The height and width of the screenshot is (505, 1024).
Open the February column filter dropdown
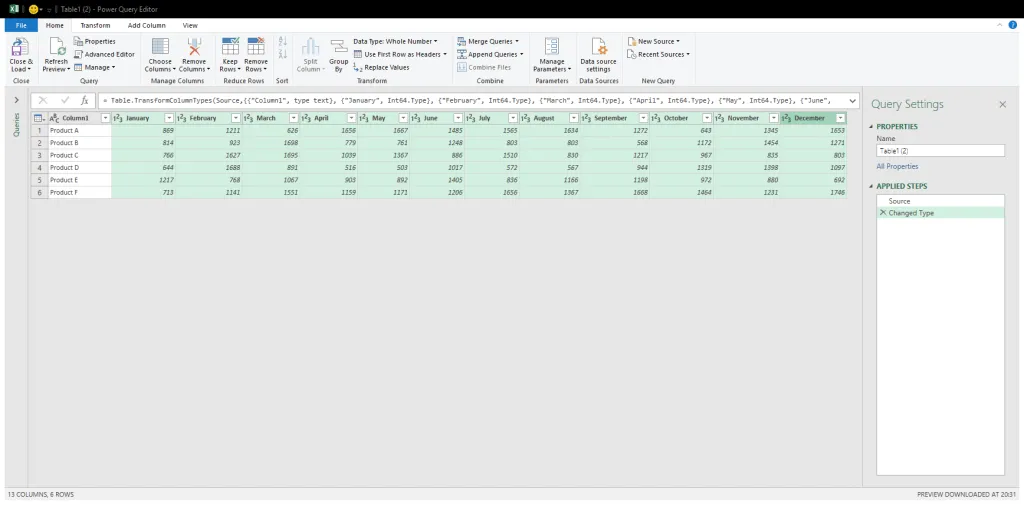pos(235,118)
